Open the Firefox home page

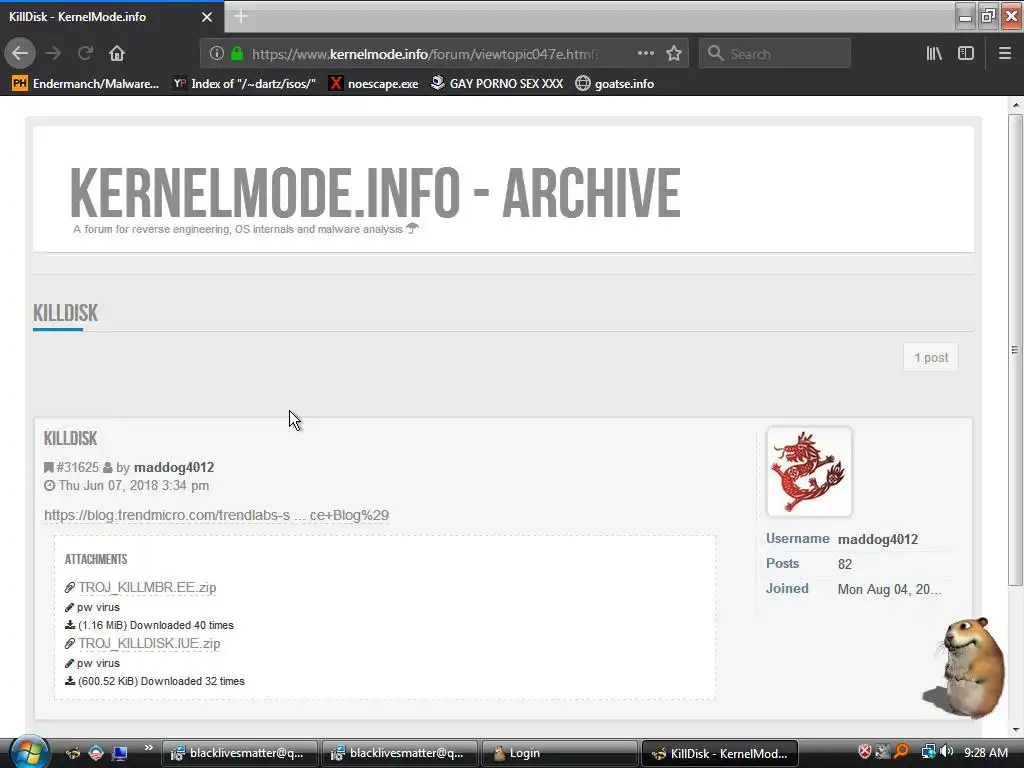(x=117, y=54)
